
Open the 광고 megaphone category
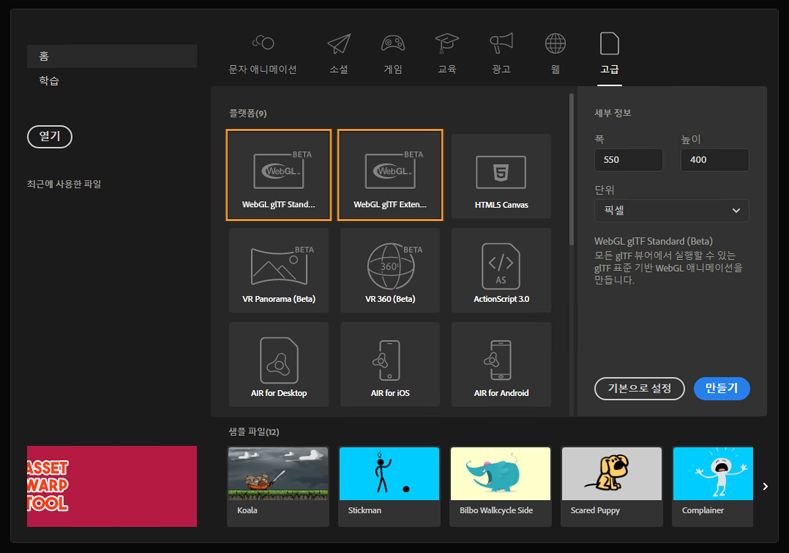[x=501, y=54]
